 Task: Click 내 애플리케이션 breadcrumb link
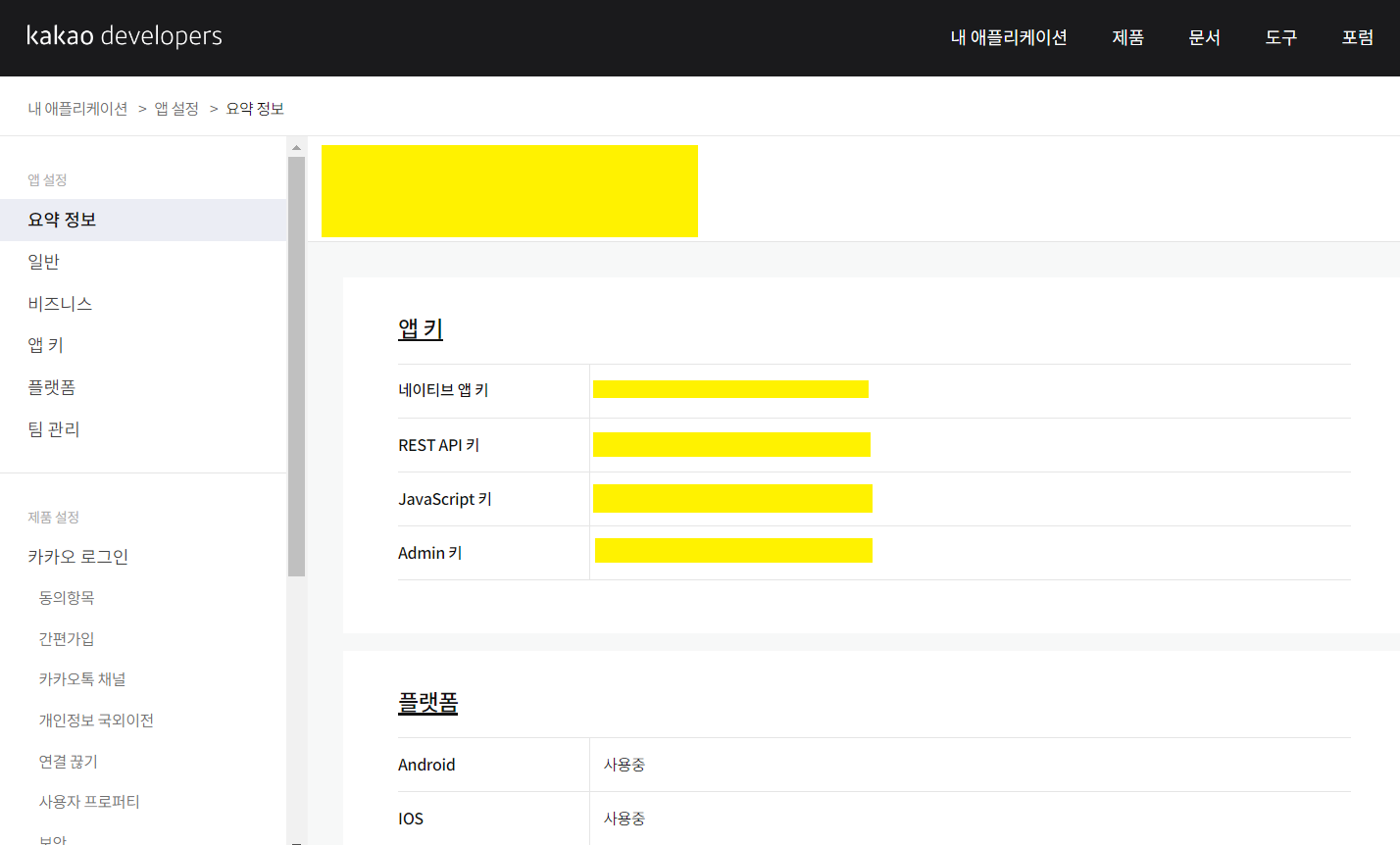pyautogui.click(x=77, y=109)
